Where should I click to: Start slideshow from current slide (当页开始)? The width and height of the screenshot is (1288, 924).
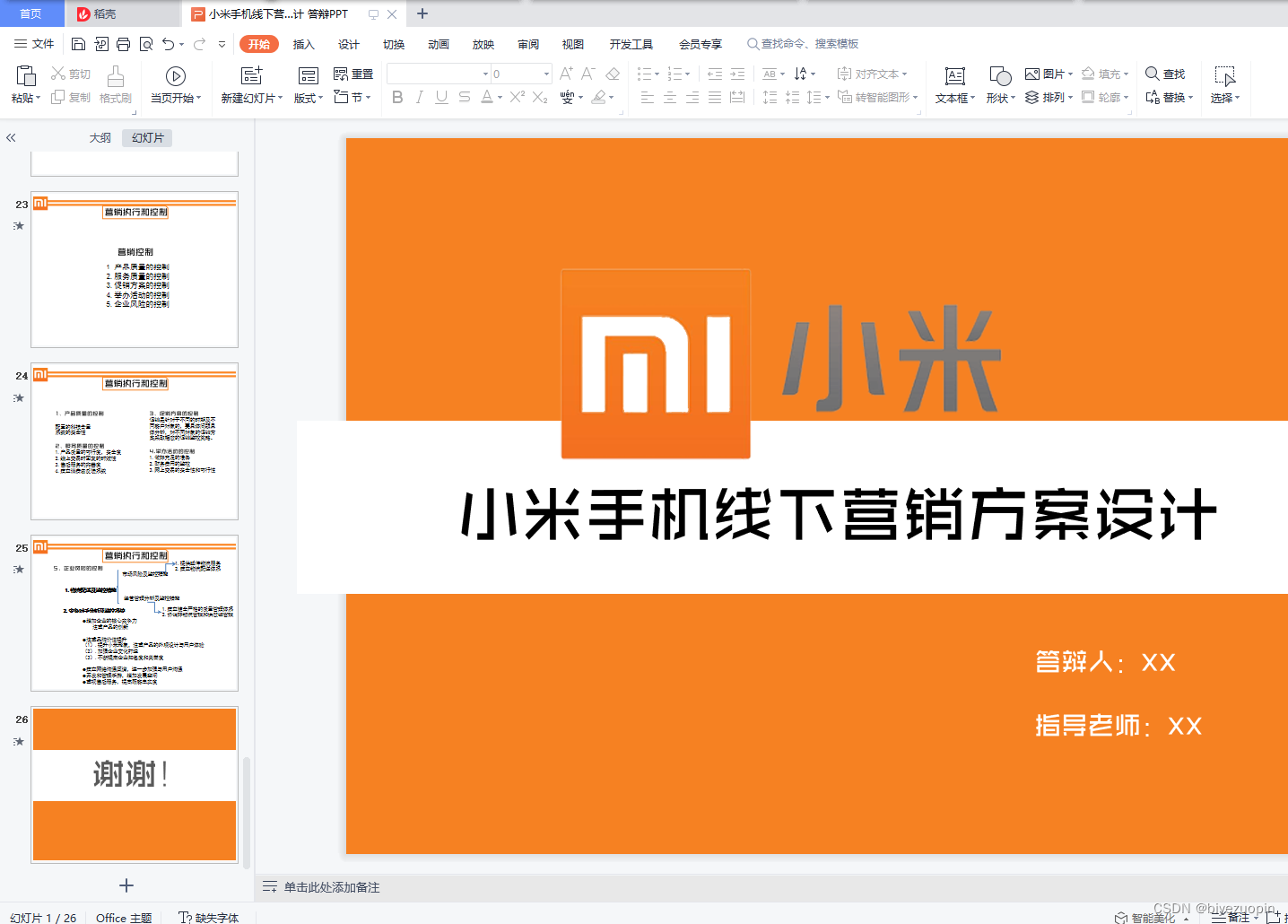(176, 85)
